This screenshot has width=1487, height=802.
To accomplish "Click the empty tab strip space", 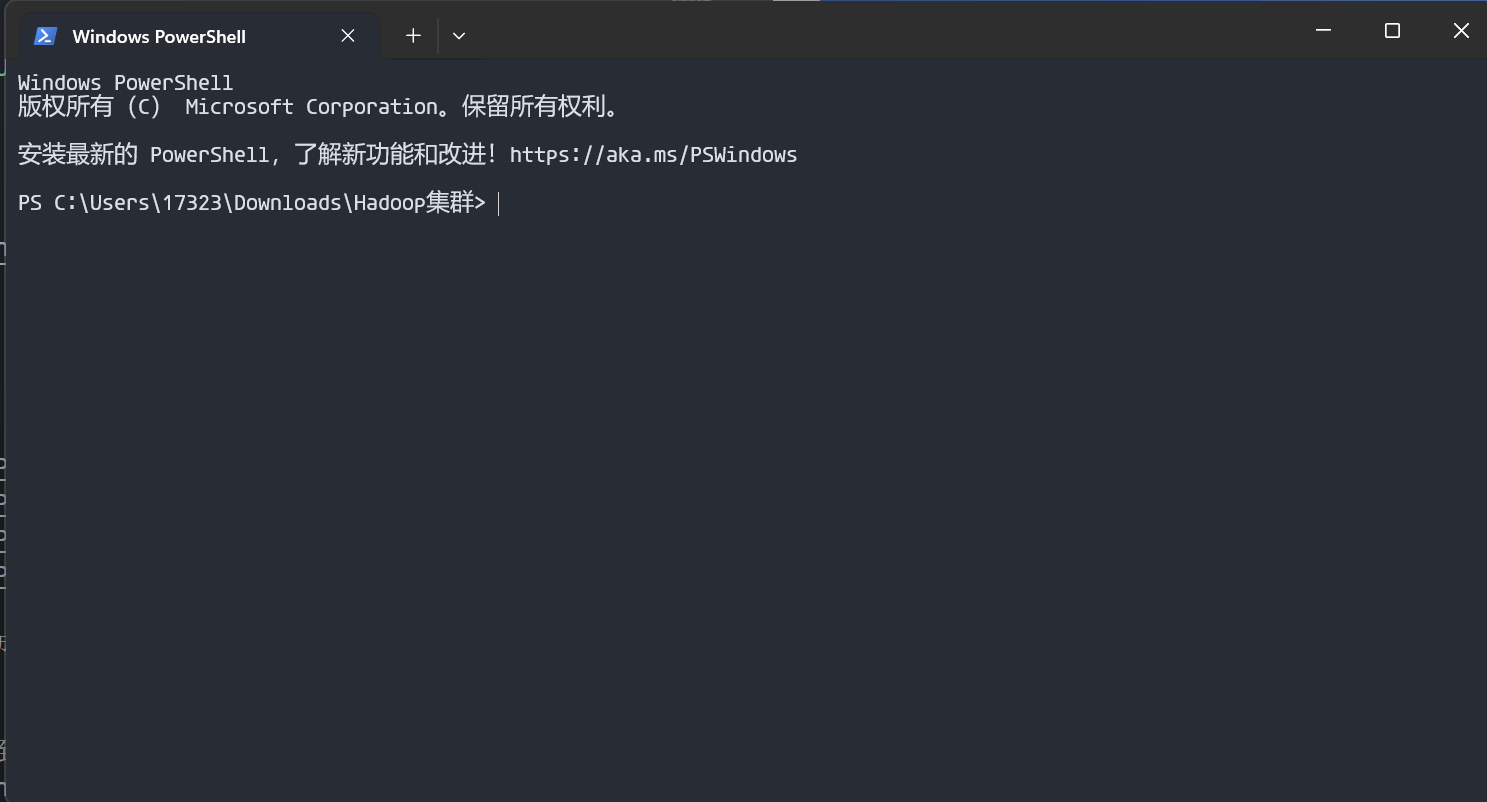I will tap(900, 36).
